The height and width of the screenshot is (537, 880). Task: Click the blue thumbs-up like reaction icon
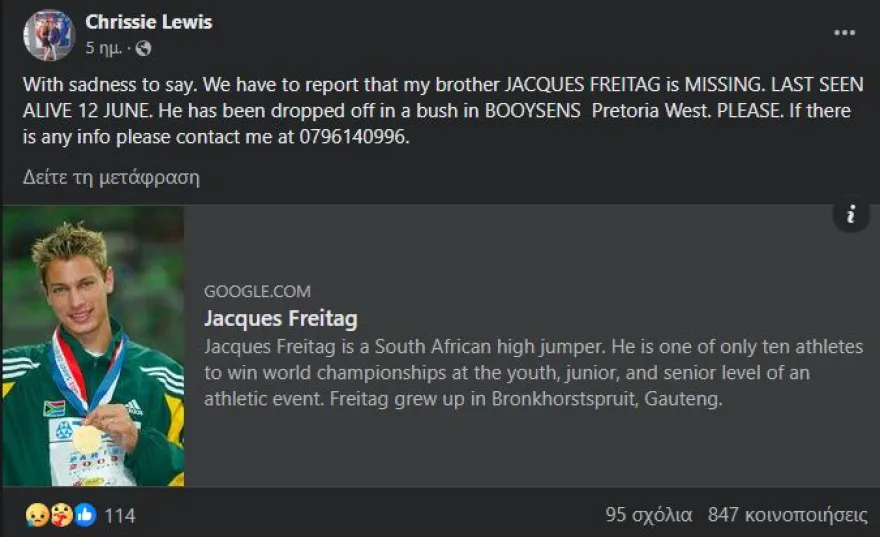pos(84,515)
